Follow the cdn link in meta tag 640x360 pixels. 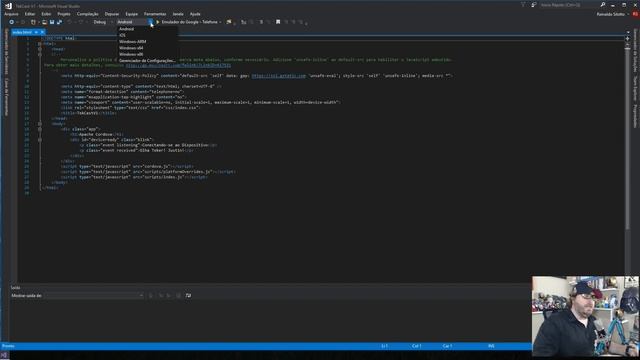click(278, 76)
